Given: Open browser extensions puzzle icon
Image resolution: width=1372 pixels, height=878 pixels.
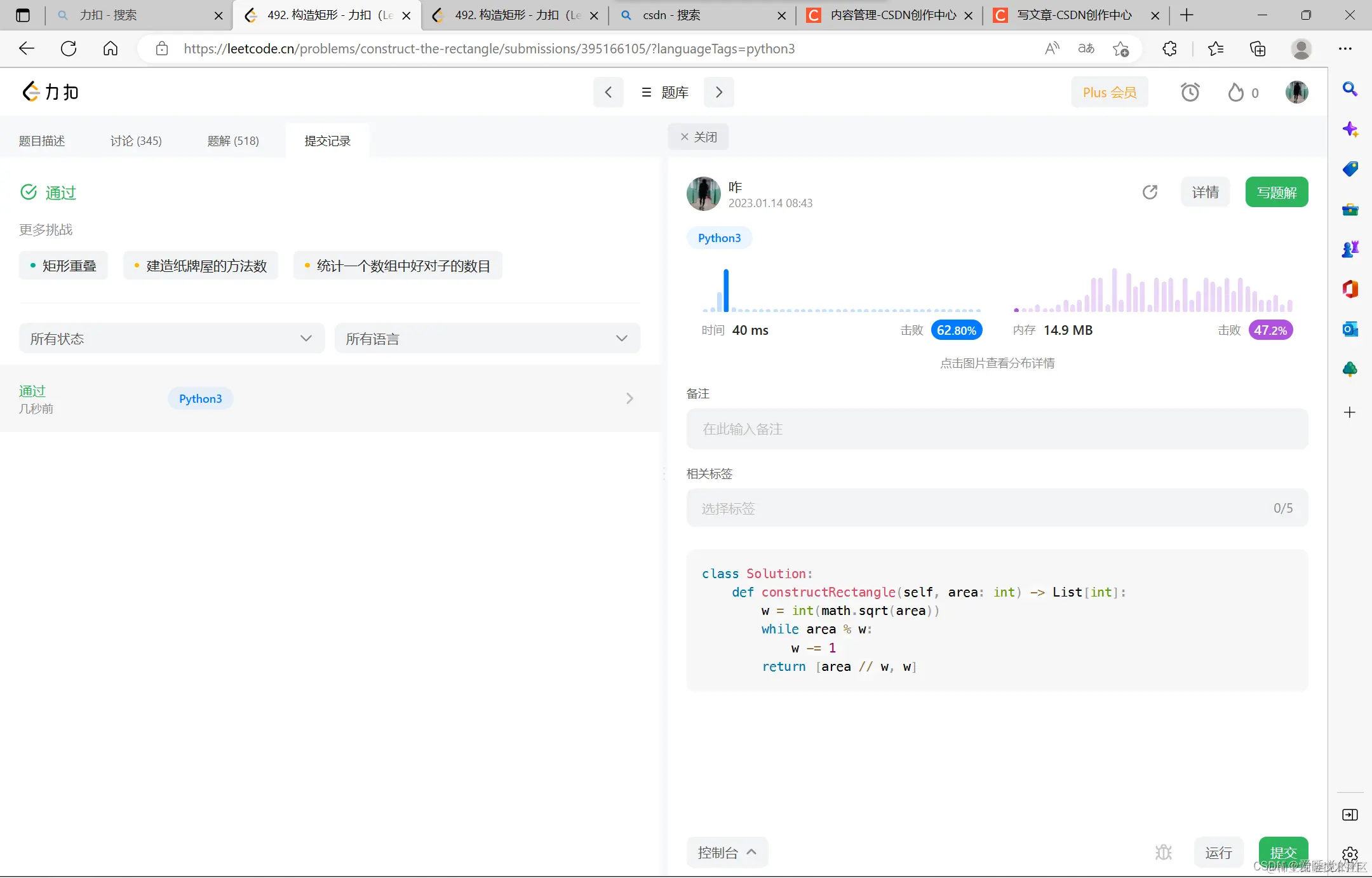Looking at the screenshot, I should [1169, 49].
